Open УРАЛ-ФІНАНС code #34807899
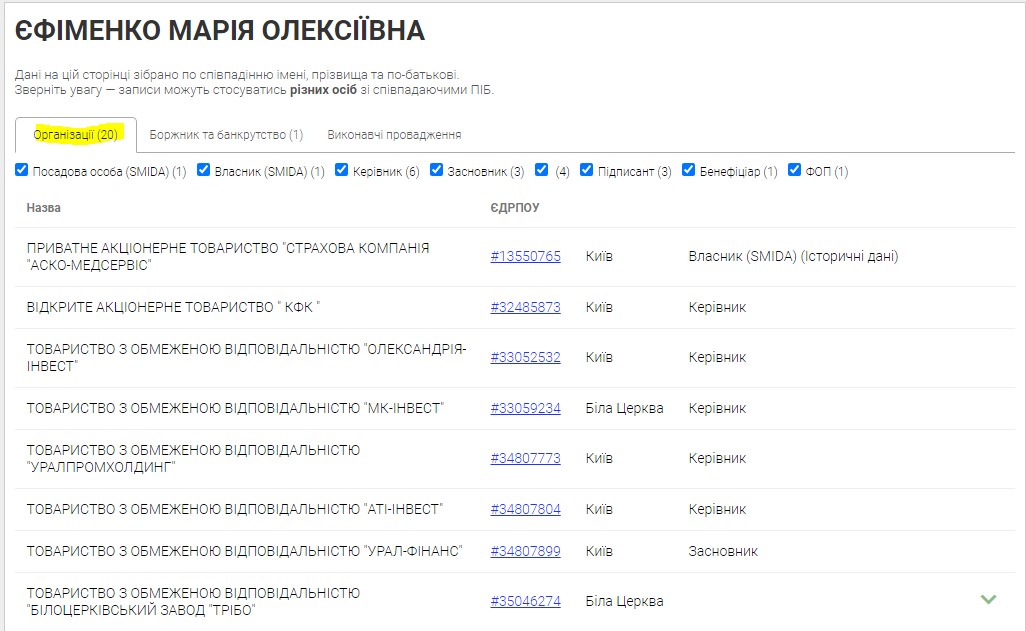Image resolution: width=1026 pixels, height=631 pixels. point(525,551)
